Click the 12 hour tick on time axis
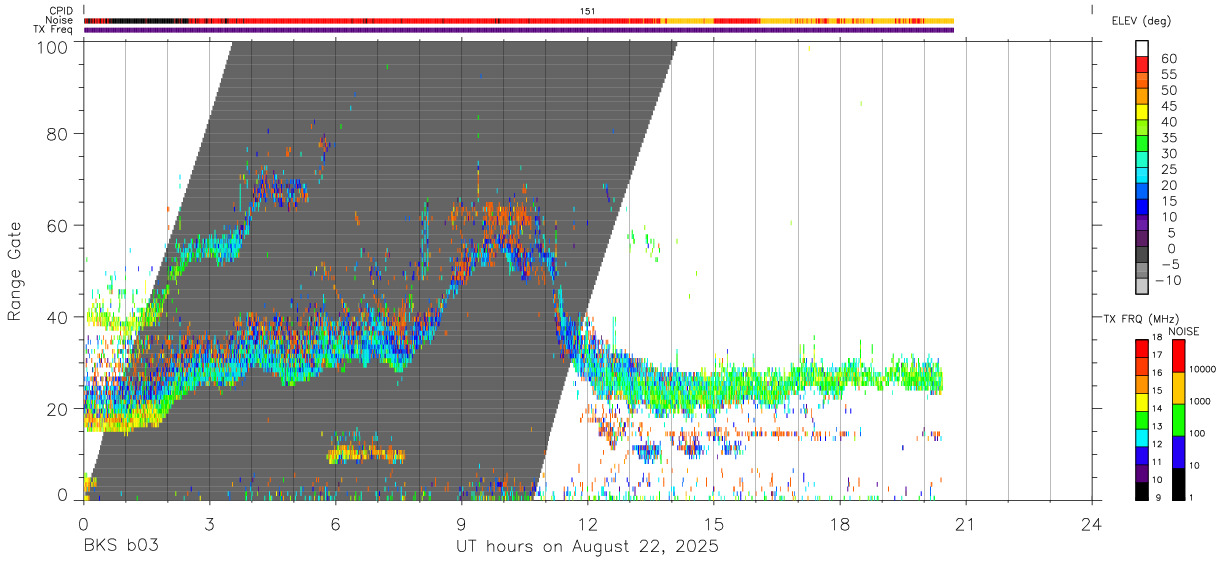This screenshot has width=1228, height=567. pyautogui.click(x=588, y=523)
